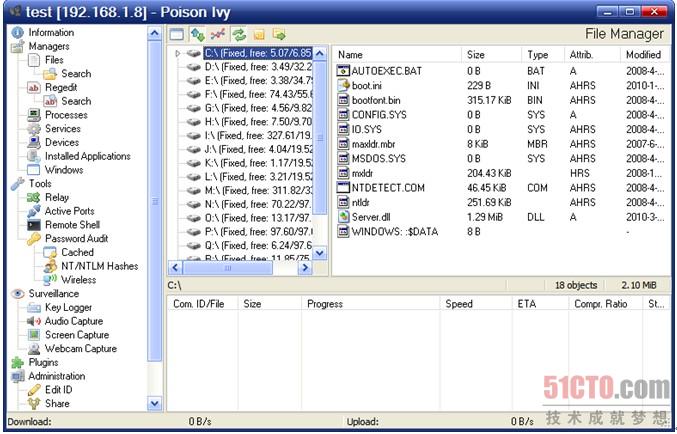Click the Webcam Capture icon
This screenshot has height=434, width=677.
[x=34, y=349]
